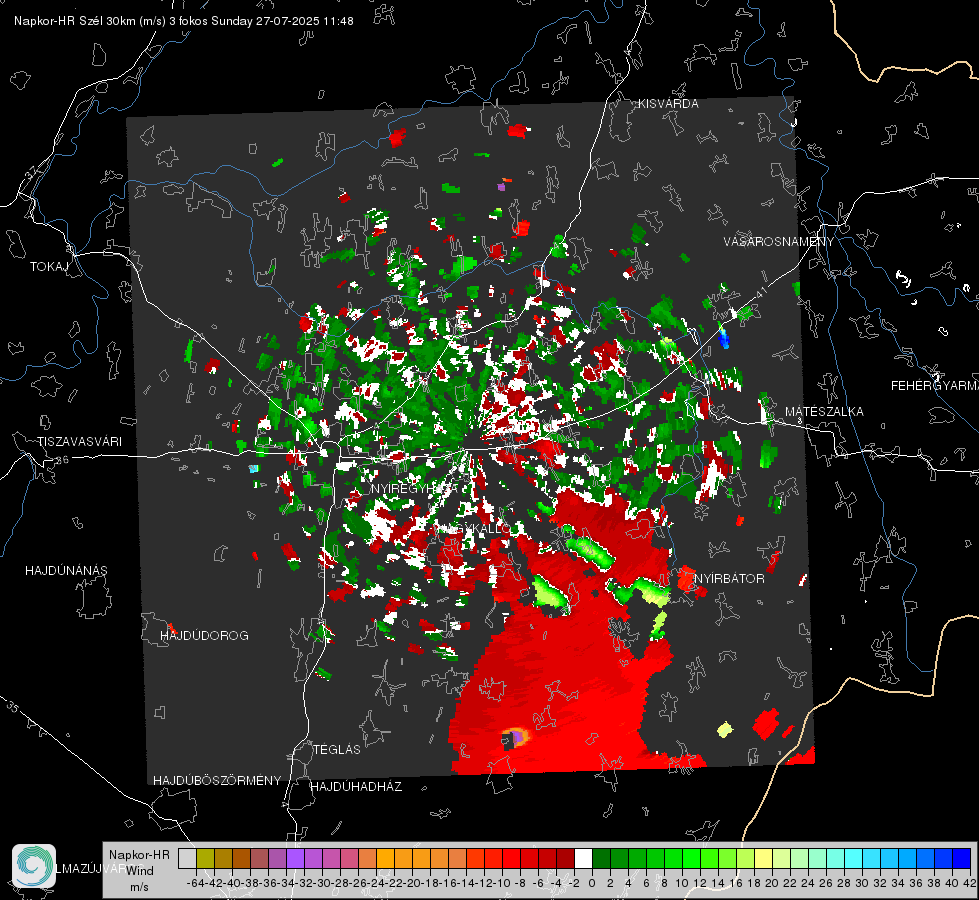Click the m/s unit label in legend
Screen dimensions: 979x900
[x=139, y=887]
